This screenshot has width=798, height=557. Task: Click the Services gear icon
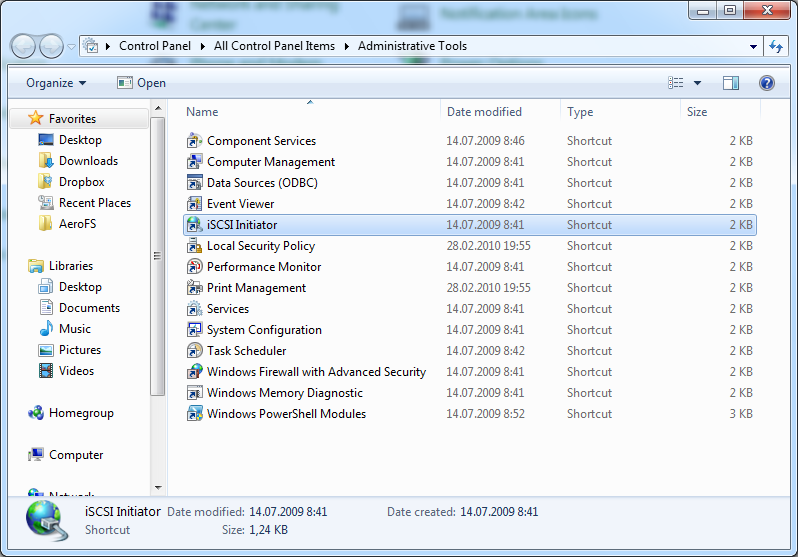coord(194,309)
